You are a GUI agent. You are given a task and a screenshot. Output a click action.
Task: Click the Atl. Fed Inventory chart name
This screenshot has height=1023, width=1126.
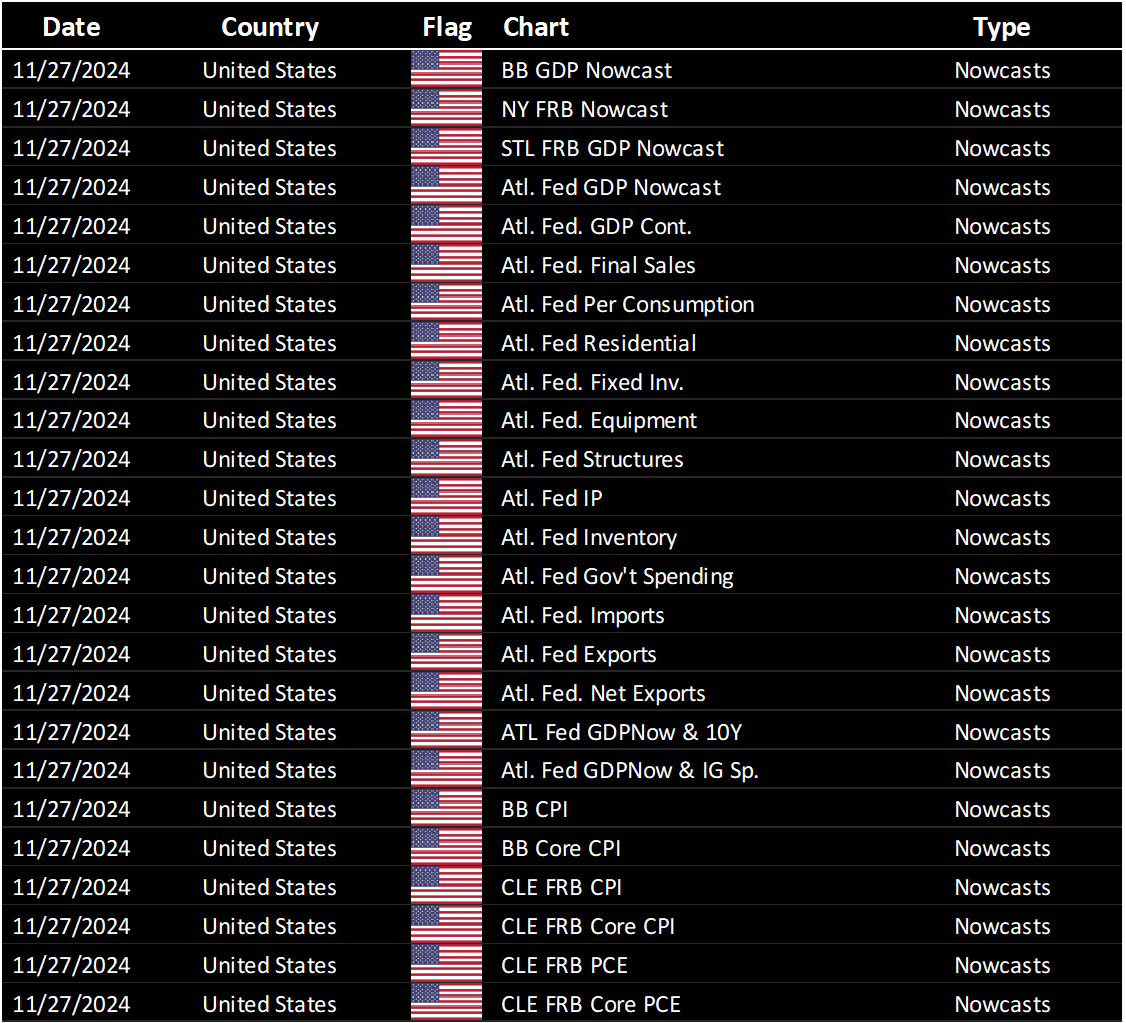point(589,538)
